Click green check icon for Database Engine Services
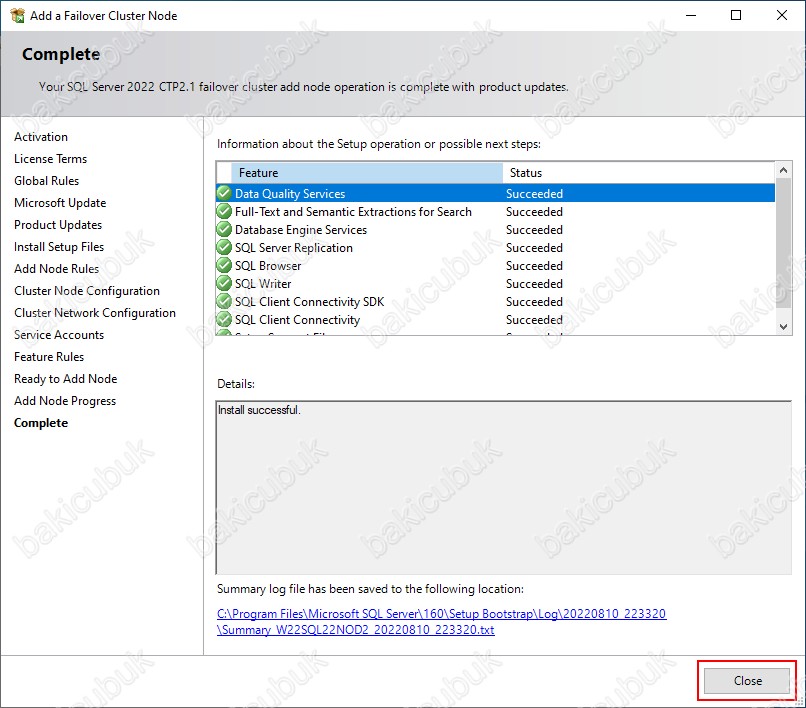Viewport: 806px width, 708px height. tap(224, 229)
